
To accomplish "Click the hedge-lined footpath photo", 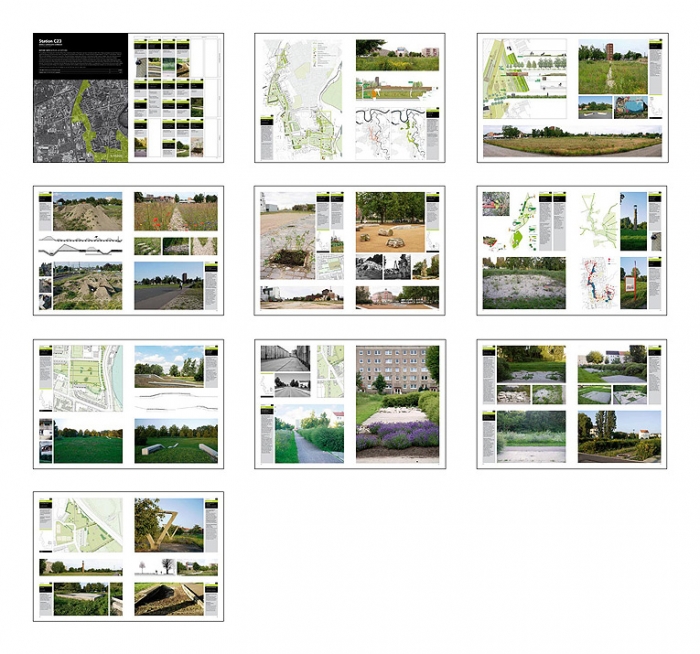I will (309, 433).
